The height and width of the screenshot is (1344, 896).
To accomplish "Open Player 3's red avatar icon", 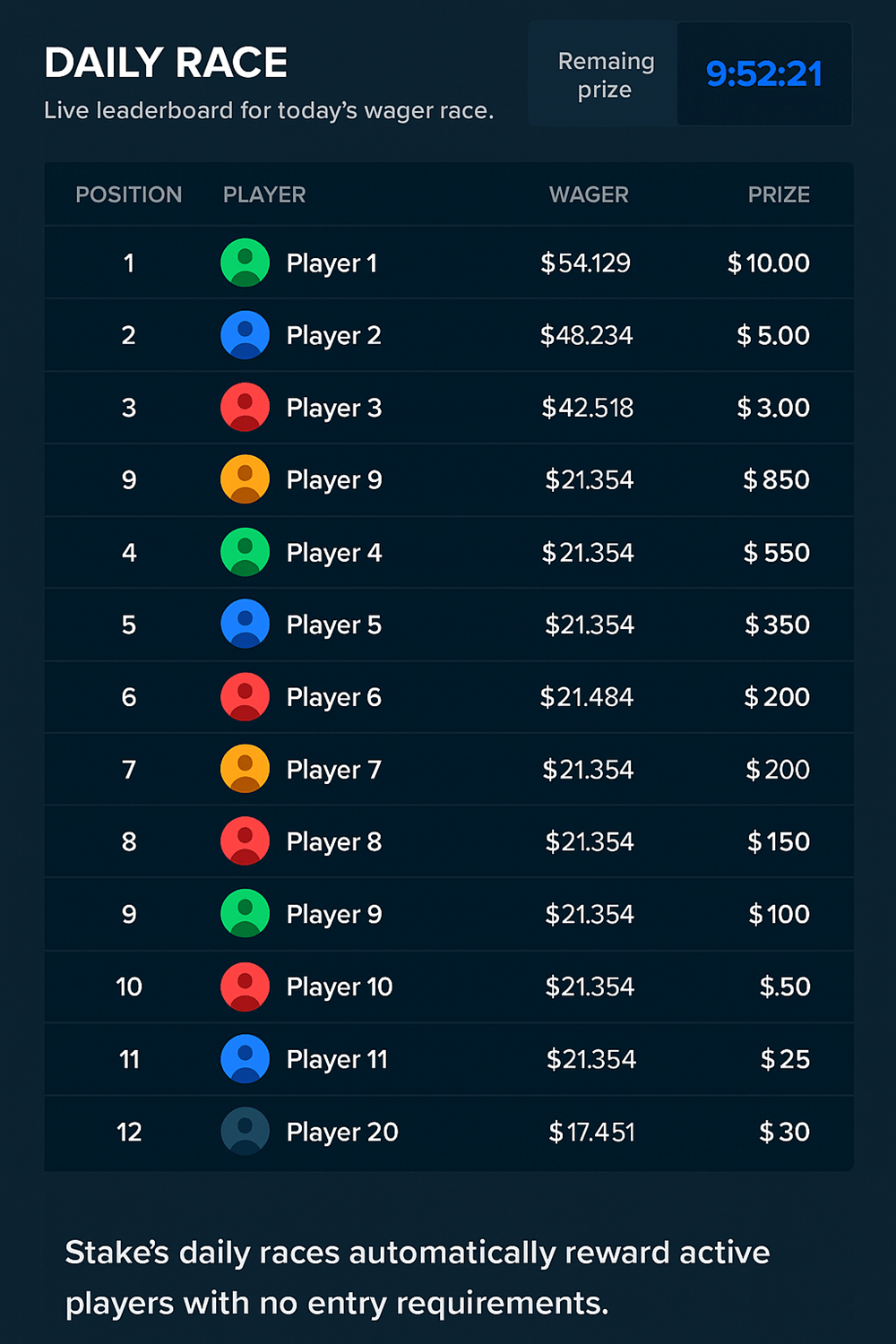I will pos(245,408).
